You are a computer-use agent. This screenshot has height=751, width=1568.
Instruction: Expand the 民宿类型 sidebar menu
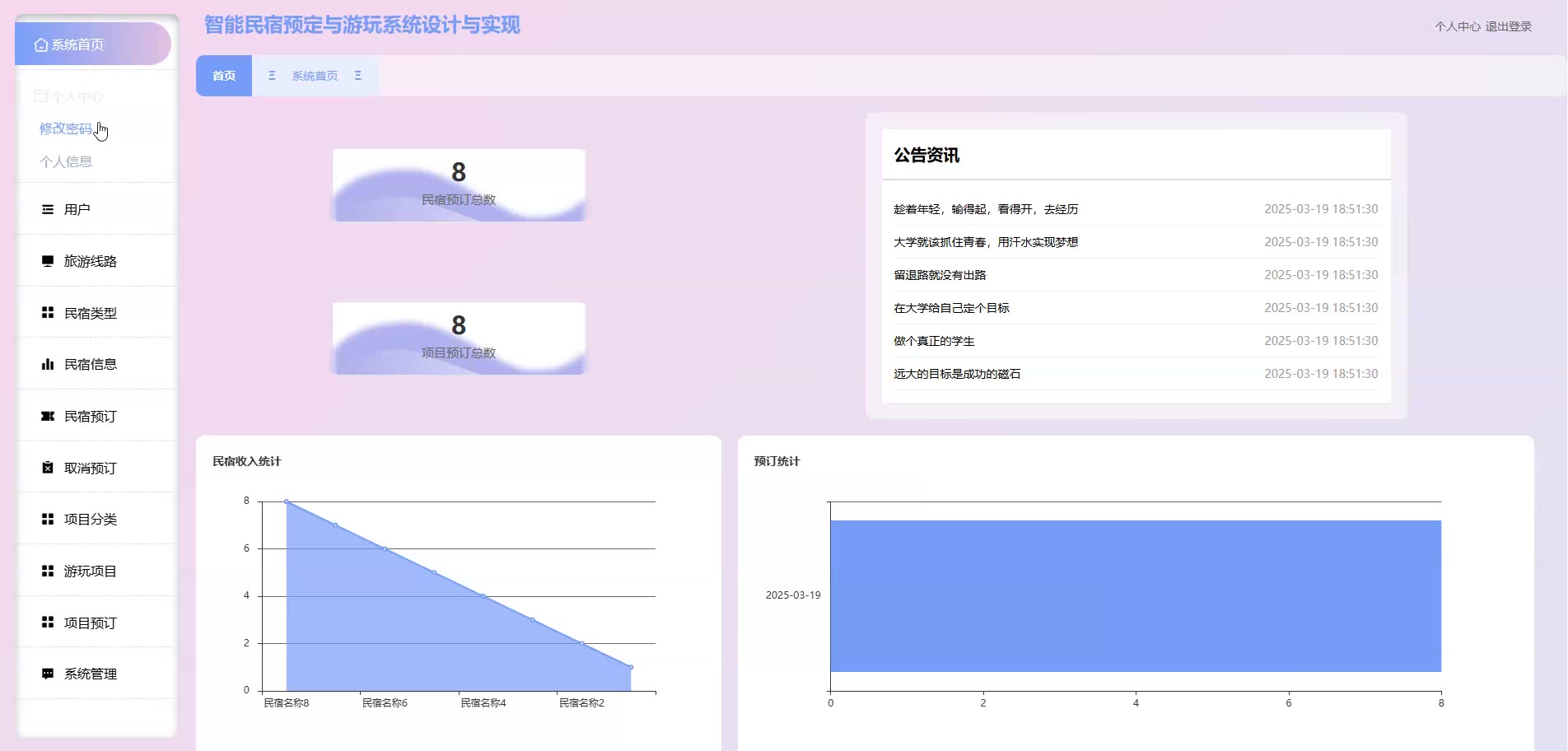tap(96, 313)
